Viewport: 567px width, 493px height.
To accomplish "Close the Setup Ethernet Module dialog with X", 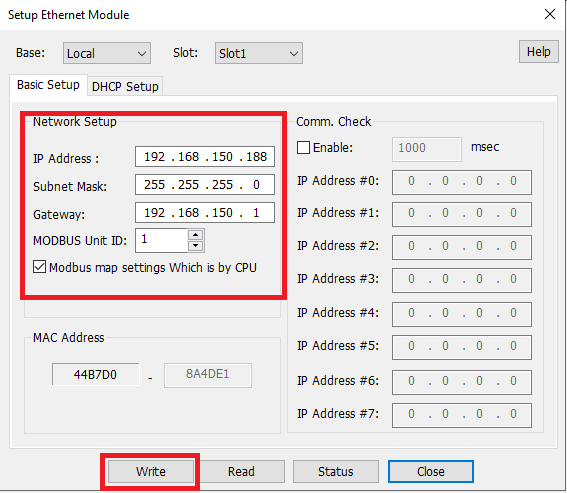I will [x=550, y=14].
